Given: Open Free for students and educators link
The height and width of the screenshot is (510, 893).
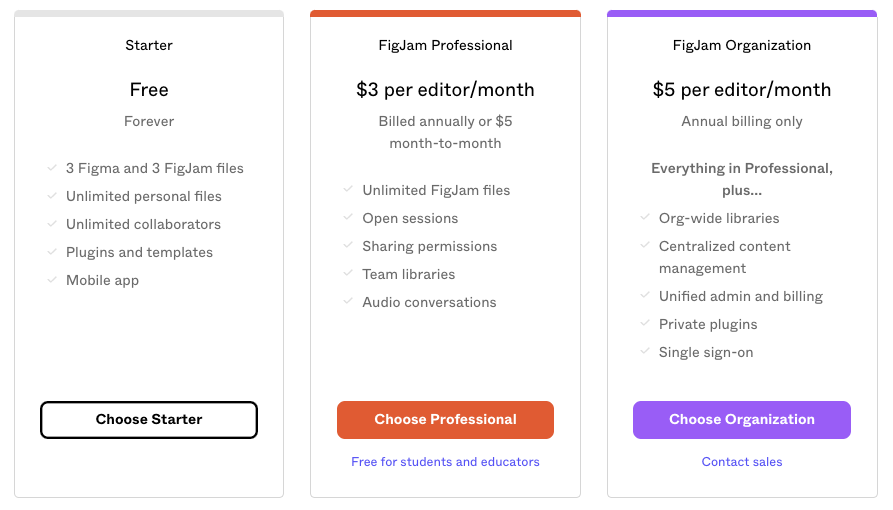Looking at the screenshot, I should coord(445,462).
